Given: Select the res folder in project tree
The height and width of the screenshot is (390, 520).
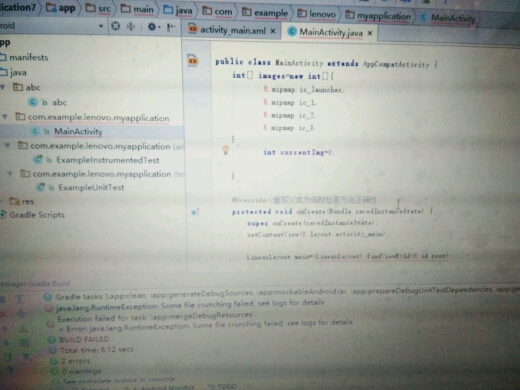Looking at the screenshot, I should tap(22, 201).
